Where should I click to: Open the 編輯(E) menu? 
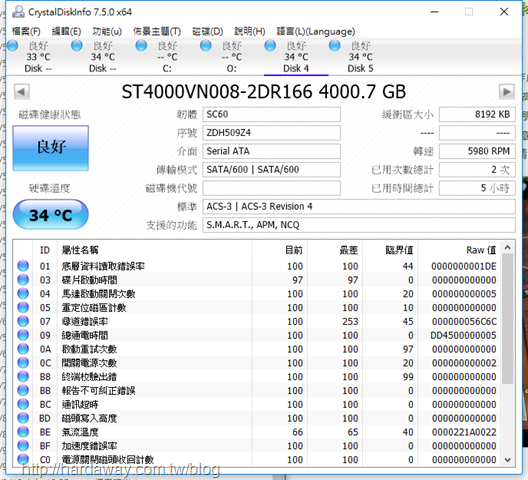click(x=66, y=31)
